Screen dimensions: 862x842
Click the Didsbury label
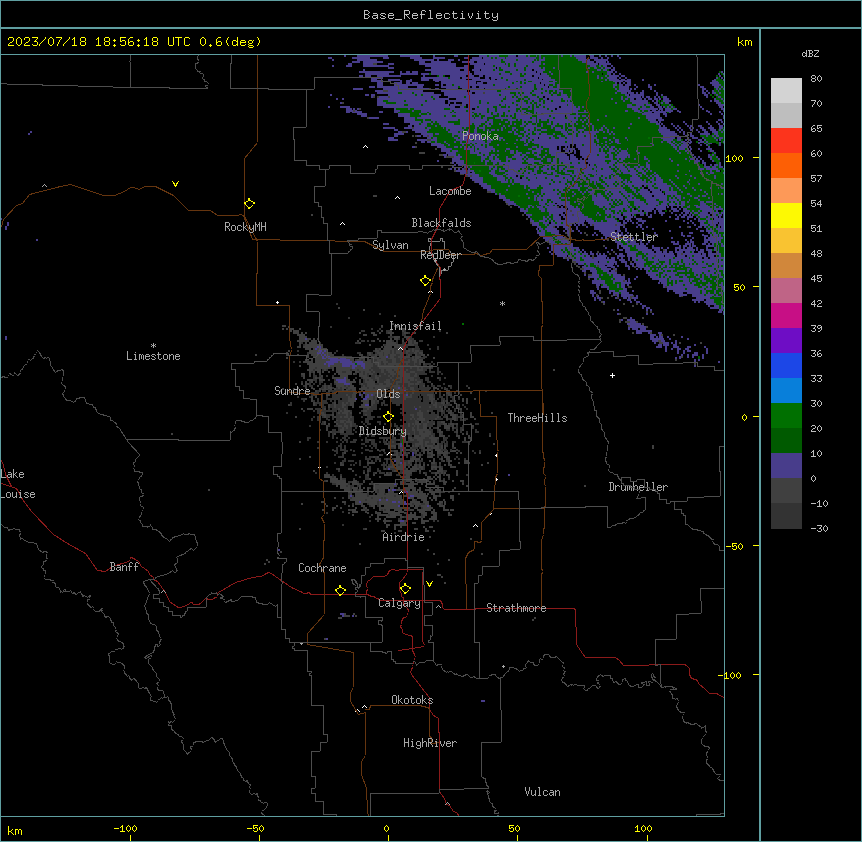pyautogui.click(x=383, y=431)
